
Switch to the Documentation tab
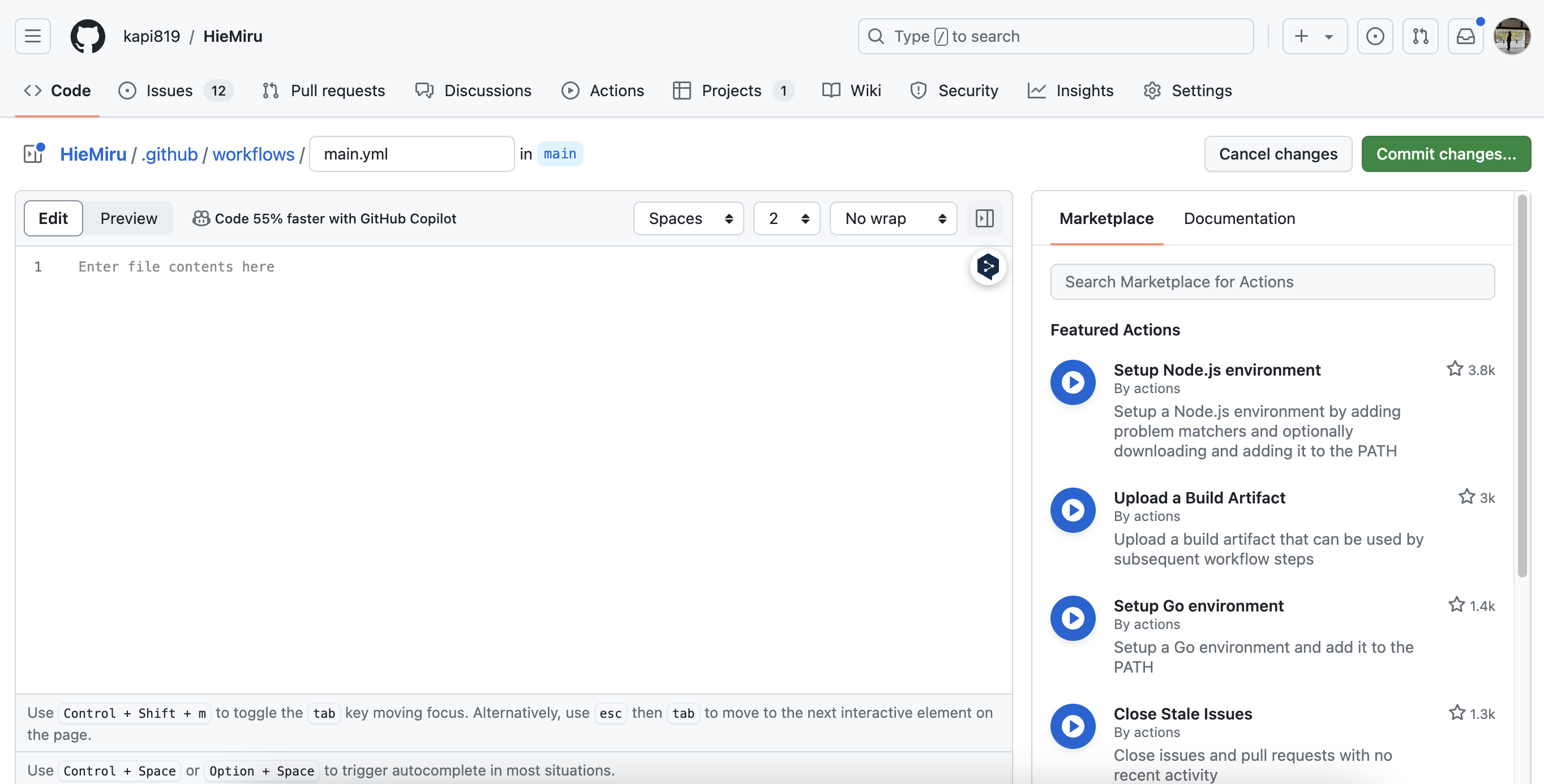click(1239, 218)
